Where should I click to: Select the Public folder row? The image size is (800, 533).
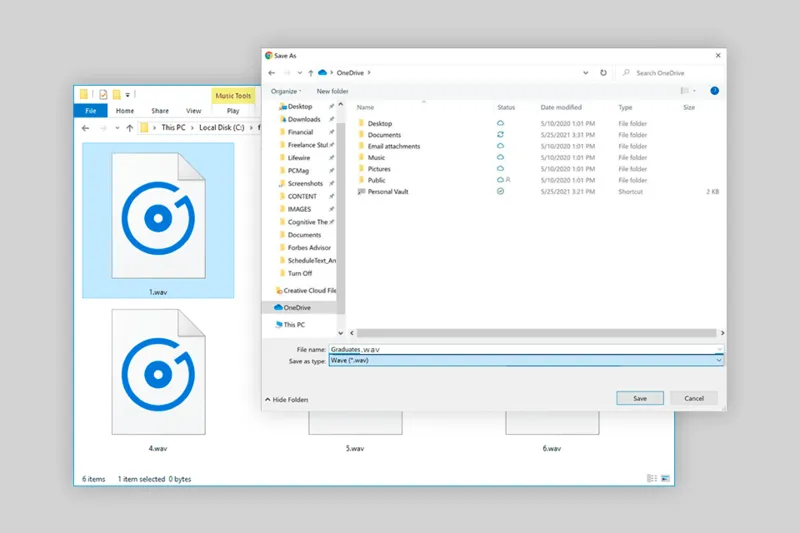[376, 180]
